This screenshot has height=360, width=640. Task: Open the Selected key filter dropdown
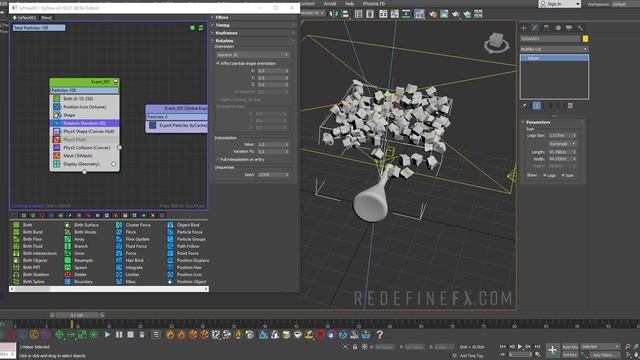pyautogui.click(x=600, y=347)
